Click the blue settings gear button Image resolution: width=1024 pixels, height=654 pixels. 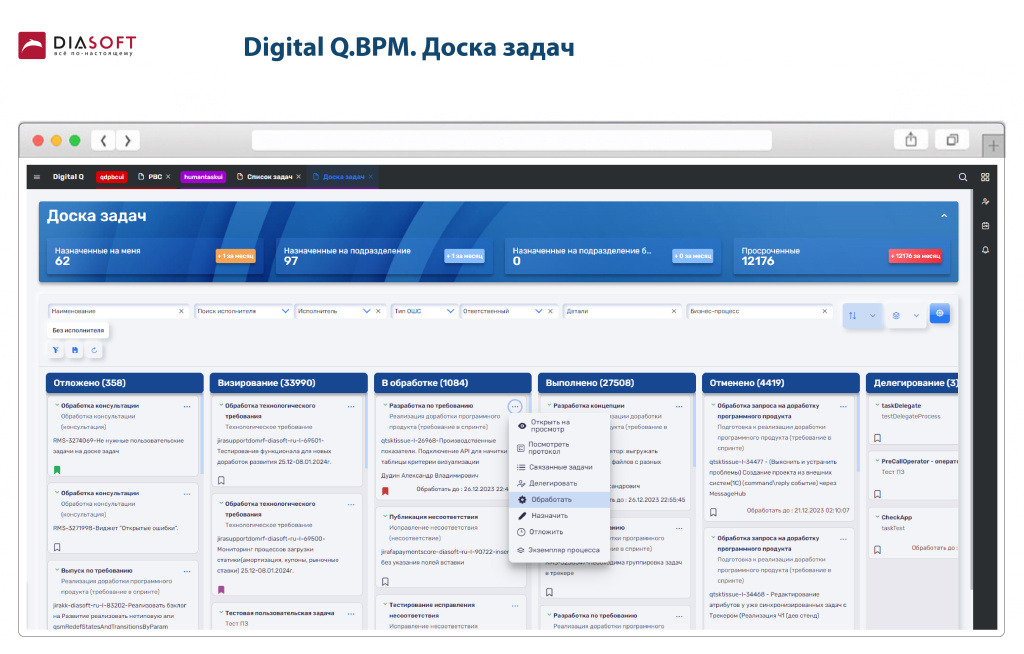pyautogui.click(x=940, y=314)
